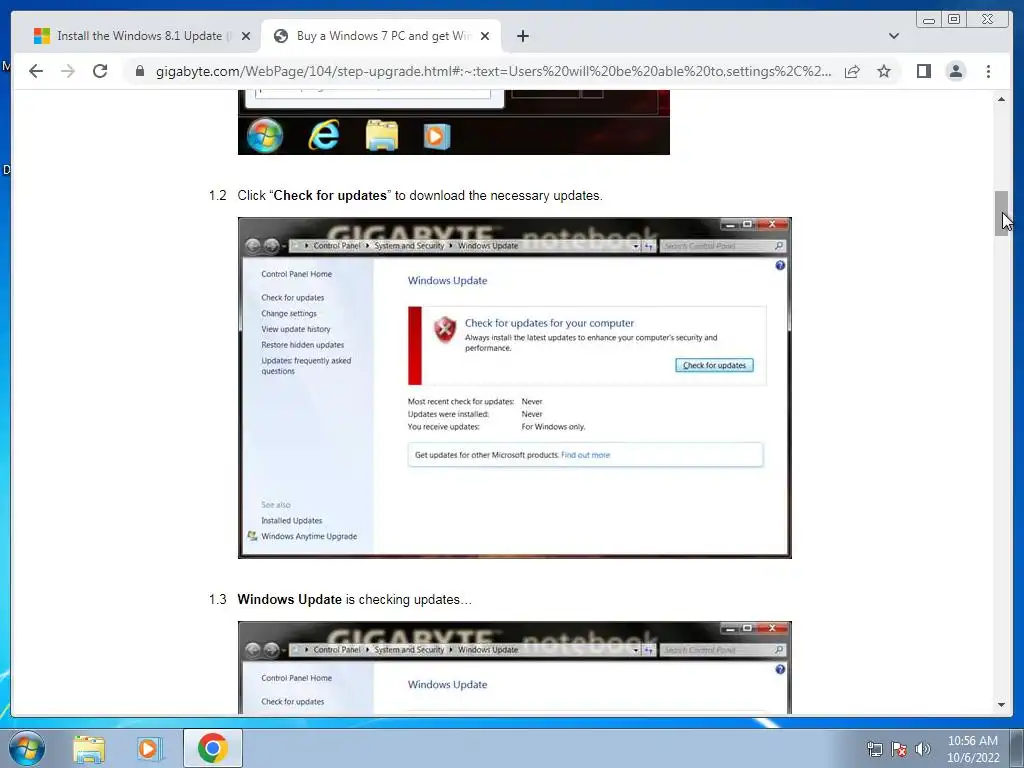
Task: Click the scrollbar up arrow
Action: tap(1001, 99)
